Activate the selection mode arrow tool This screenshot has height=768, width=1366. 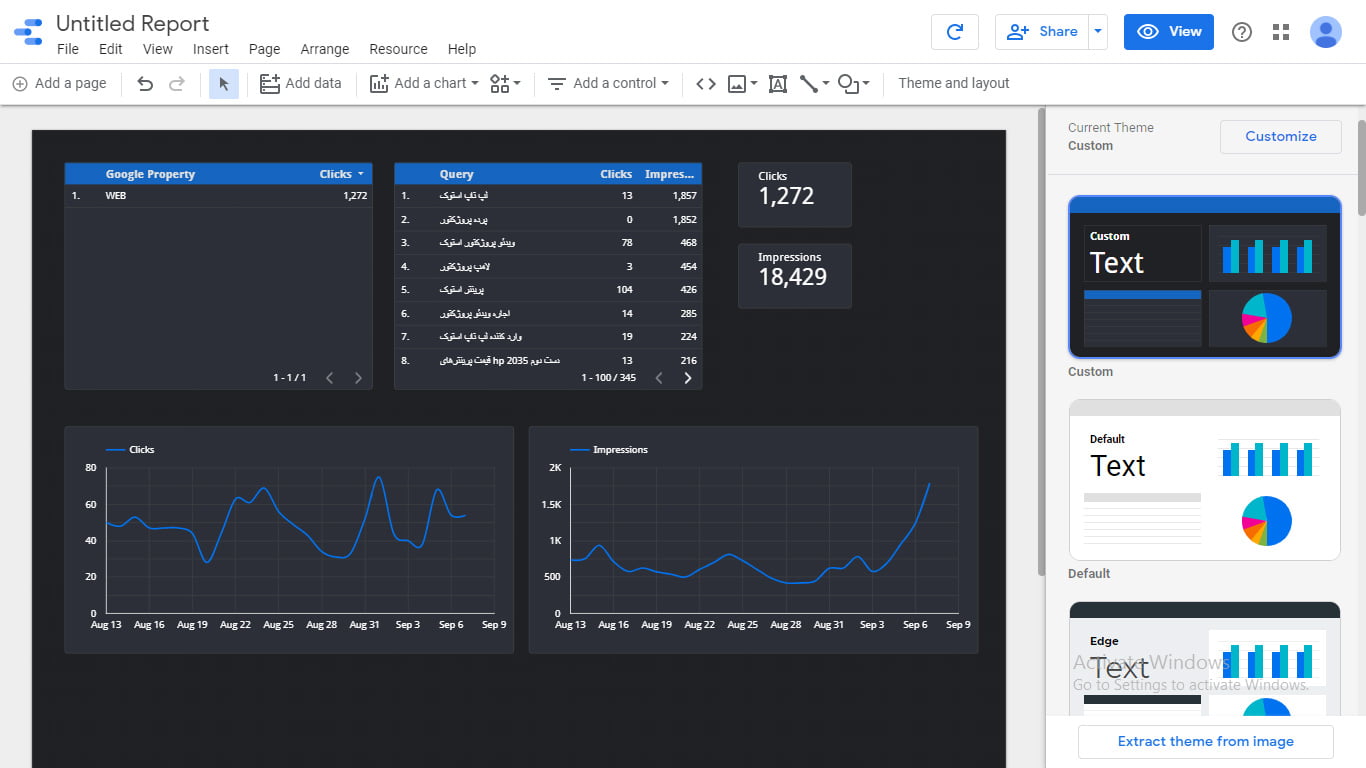(224, 84)
